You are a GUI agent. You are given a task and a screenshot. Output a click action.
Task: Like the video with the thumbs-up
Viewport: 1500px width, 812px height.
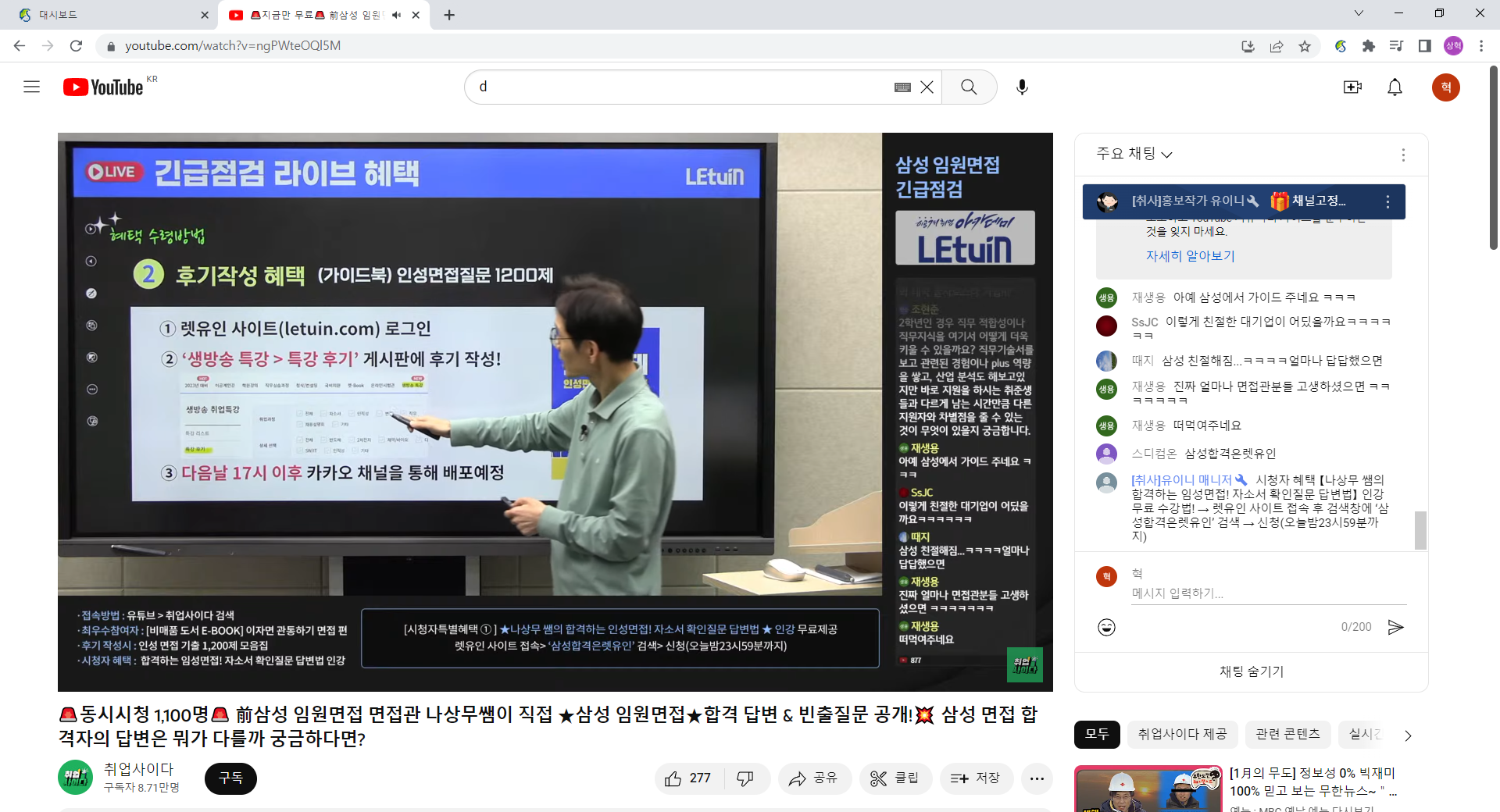pos(689,778)
